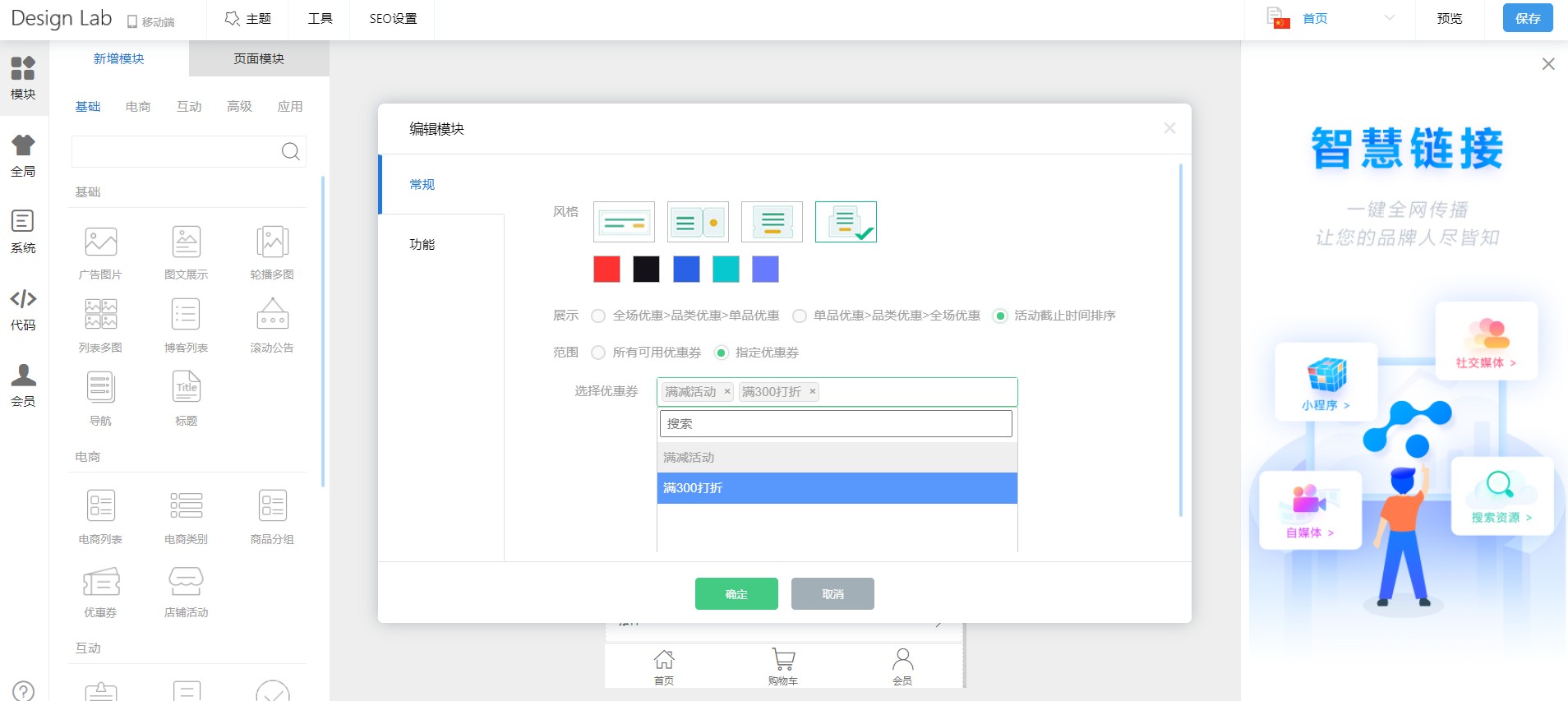Pick the teal color swatch

pyautogui.click(x=726, y=269)
